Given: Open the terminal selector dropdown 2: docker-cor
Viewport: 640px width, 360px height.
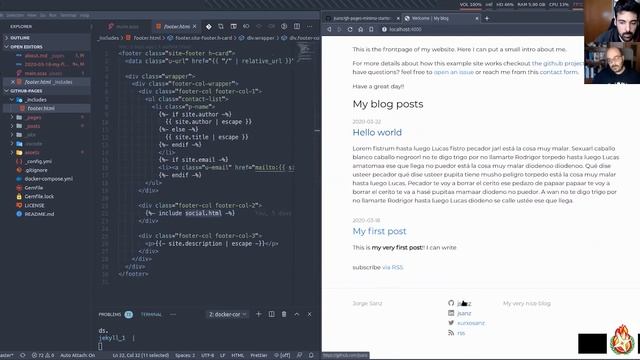Looking at the screenshot, I should (x=227, y=314).
